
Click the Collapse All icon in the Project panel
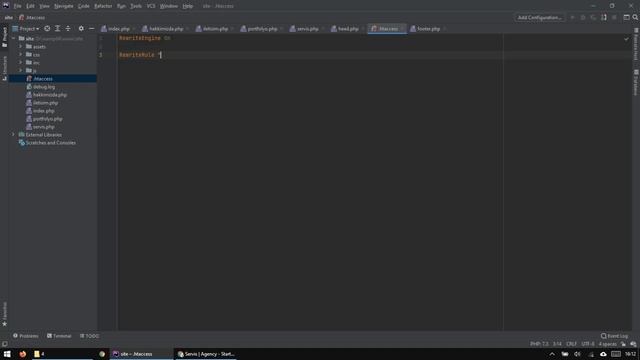[68, 29]
